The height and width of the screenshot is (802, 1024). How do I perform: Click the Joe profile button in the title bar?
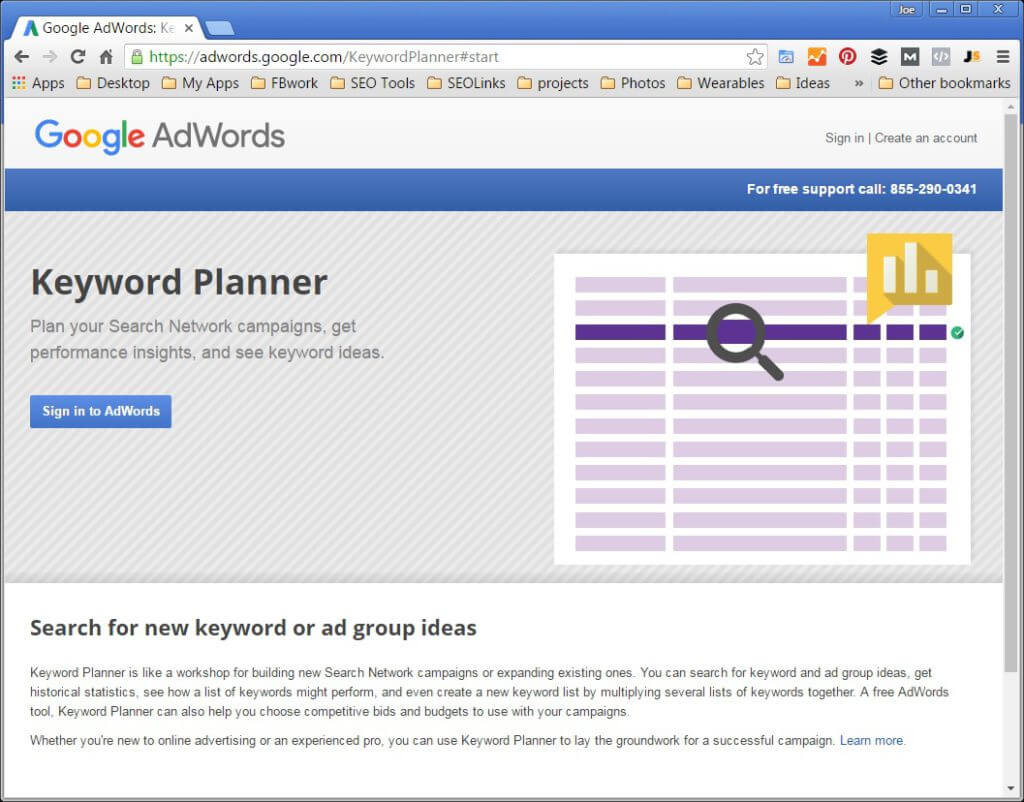(x=906, y=9)
